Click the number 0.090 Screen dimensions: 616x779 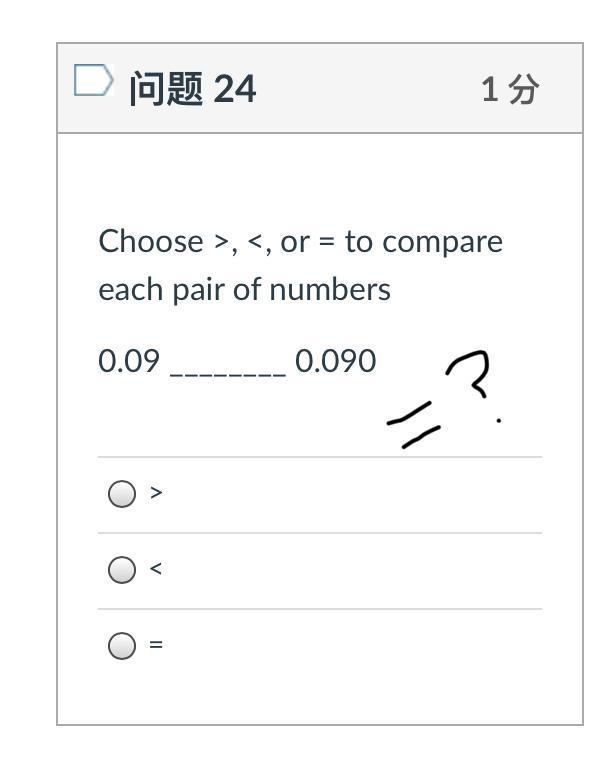point(336,361)
